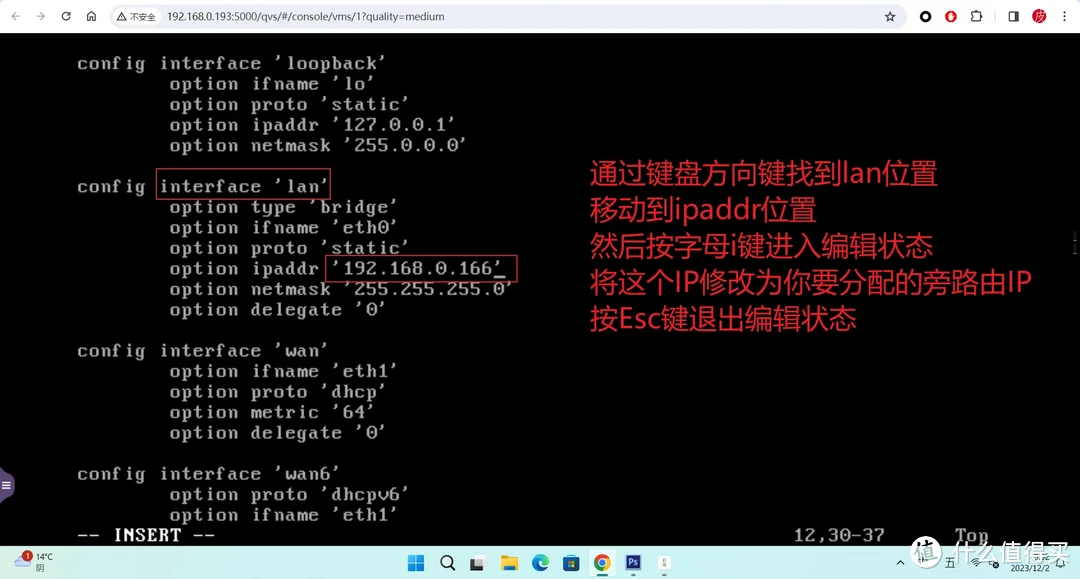Image resolution: width=1080 pixels, height=579 pixels.
Task: Open Chrome's three-dot menu
Action: click(x=1065, y=17)
